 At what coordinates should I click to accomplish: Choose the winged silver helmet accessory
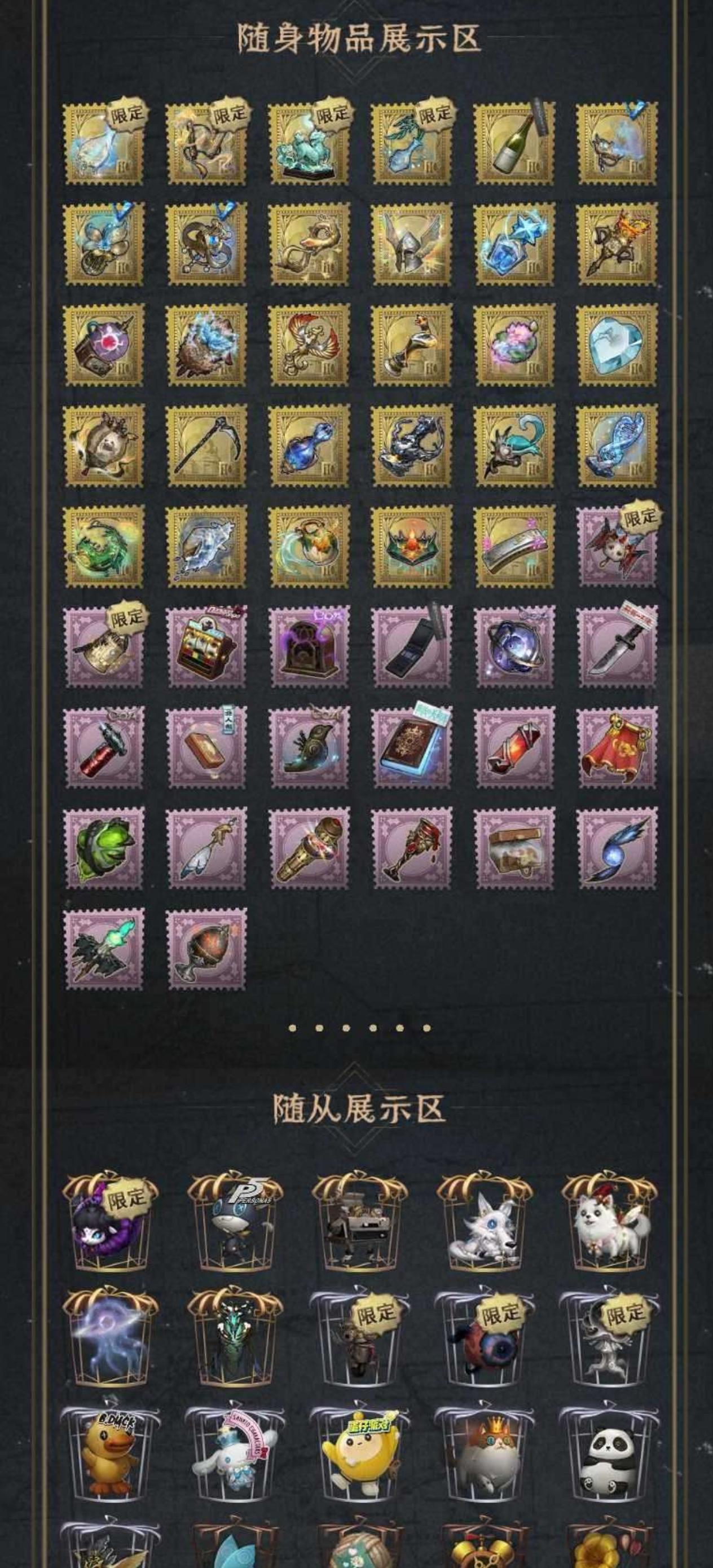pos(412,244)
